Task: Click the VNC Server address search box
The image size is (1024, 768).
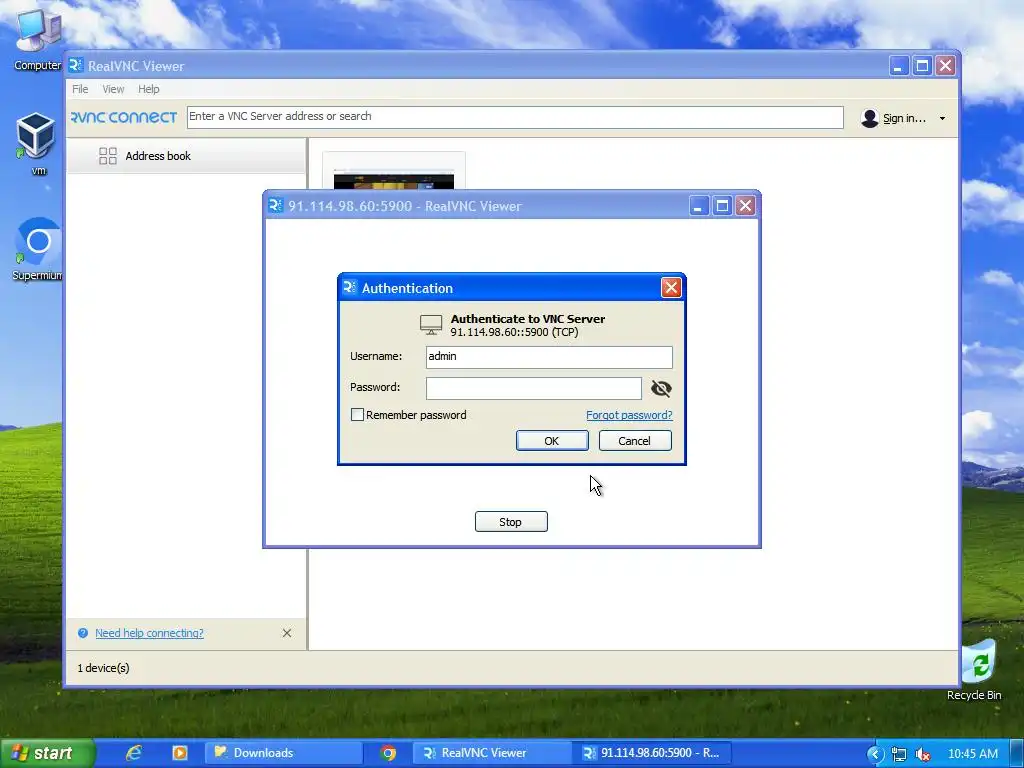Action: click(515, 117)
